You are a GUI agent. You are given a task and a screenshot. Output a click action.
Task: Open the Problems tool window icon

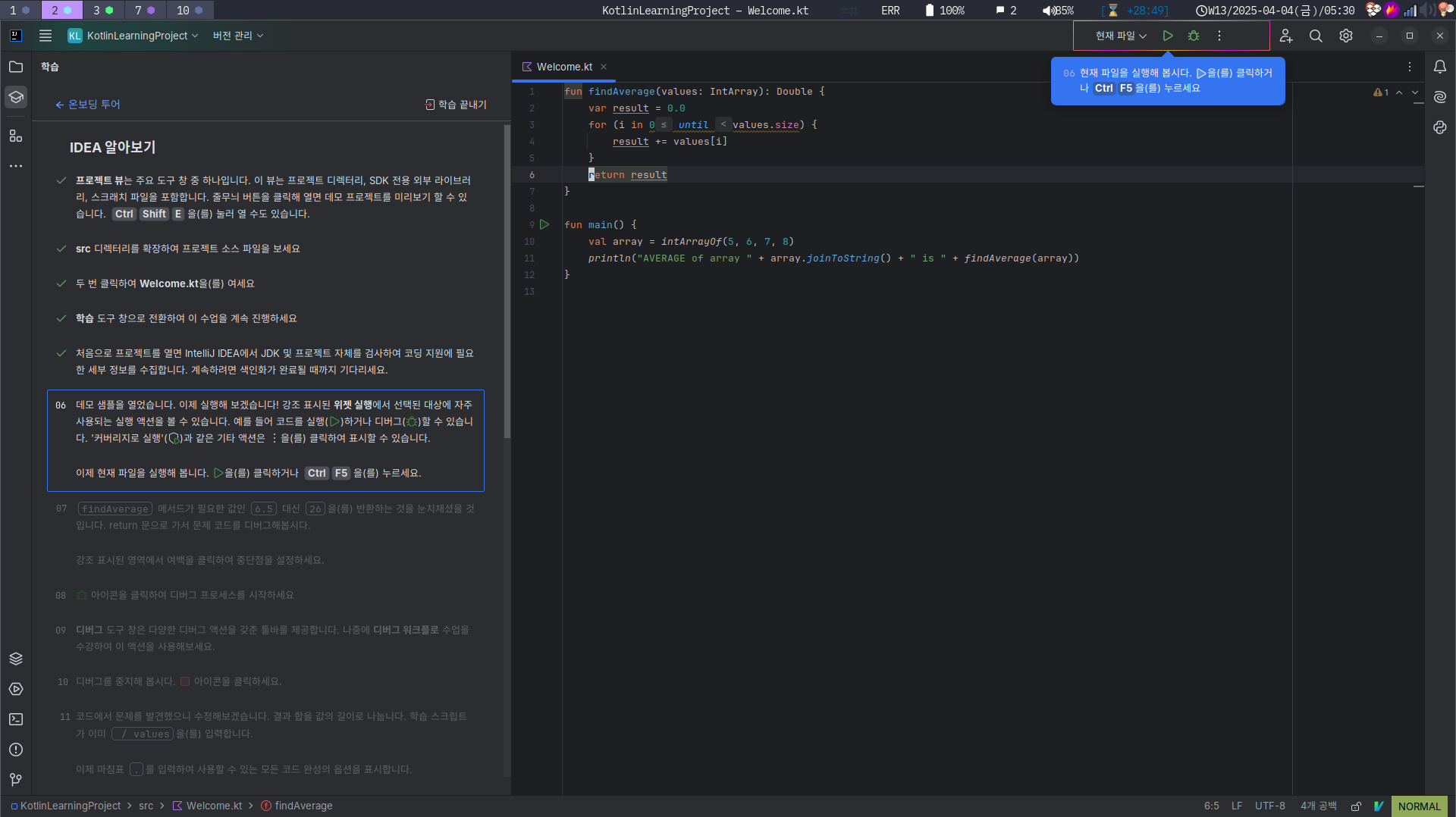(x=16, y=750)
